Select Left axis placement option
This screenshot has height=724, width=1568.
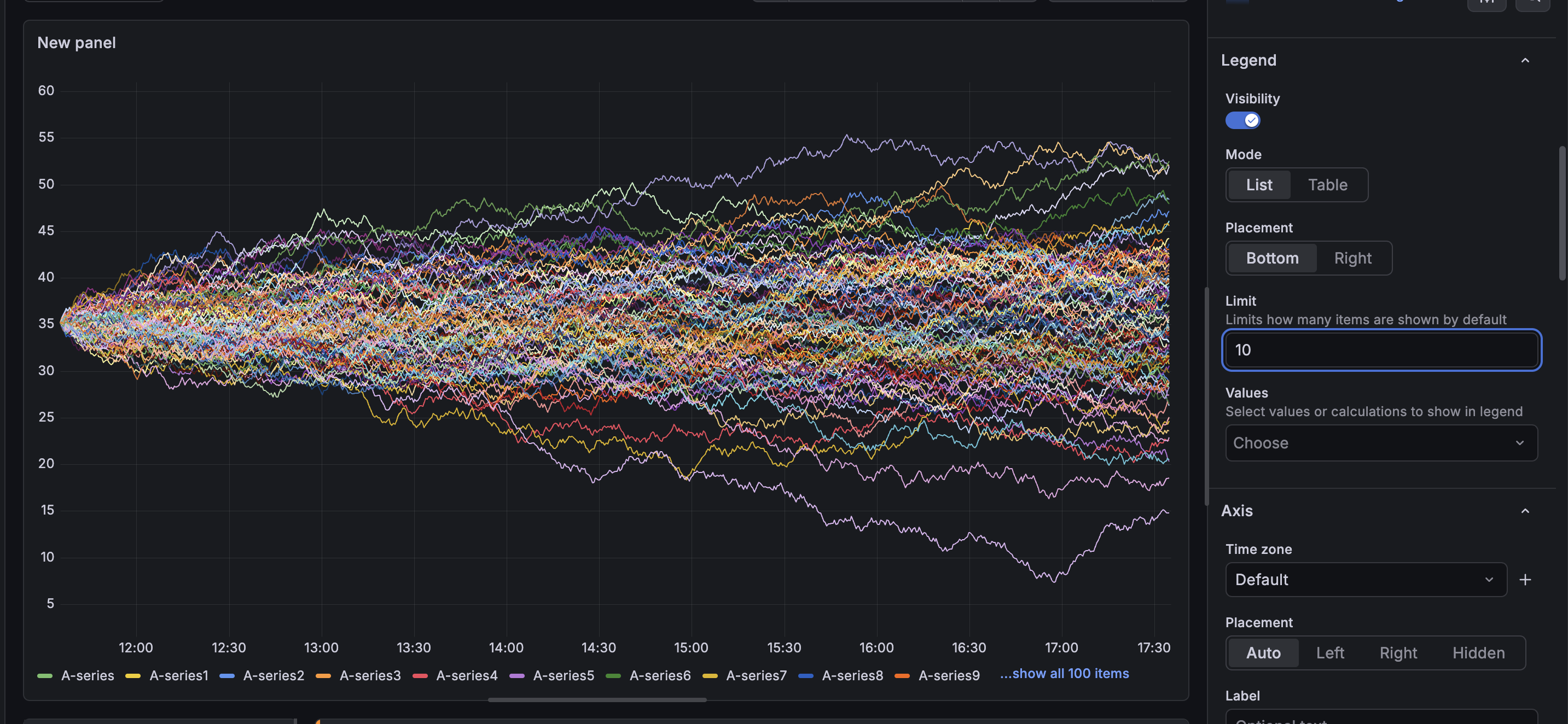1329,653
